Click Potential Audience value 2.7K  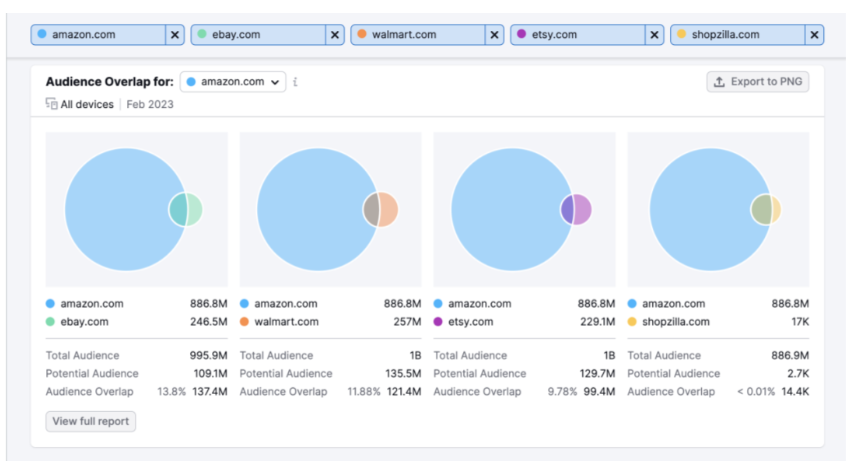798,373
